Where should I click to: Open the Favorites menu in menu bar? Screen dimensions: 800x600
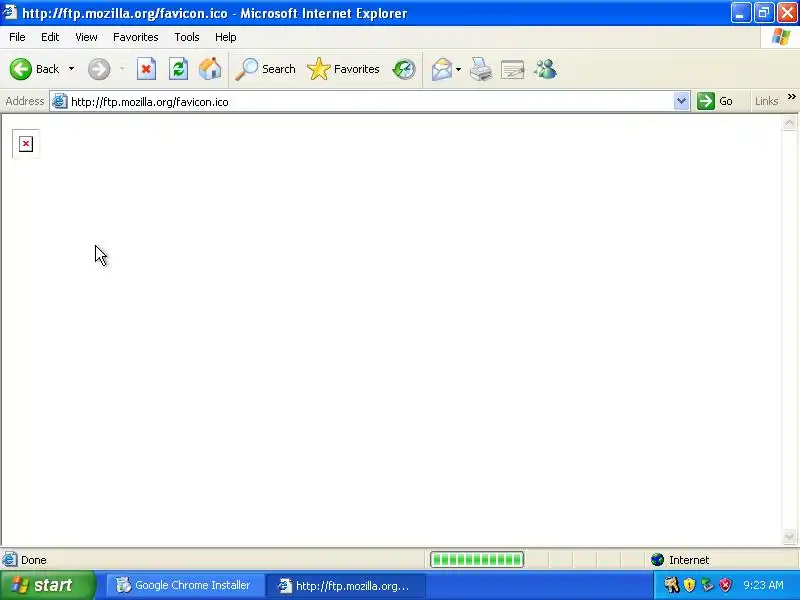pos(136,37)
